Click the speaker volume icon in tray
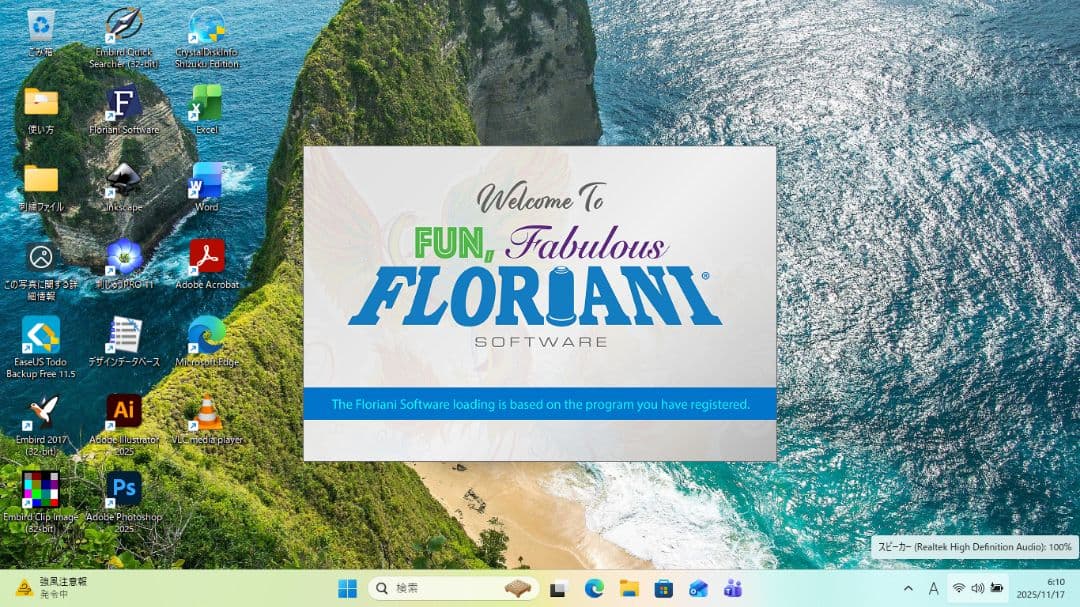Screen dimensions: 1080x607 (977, 588)
